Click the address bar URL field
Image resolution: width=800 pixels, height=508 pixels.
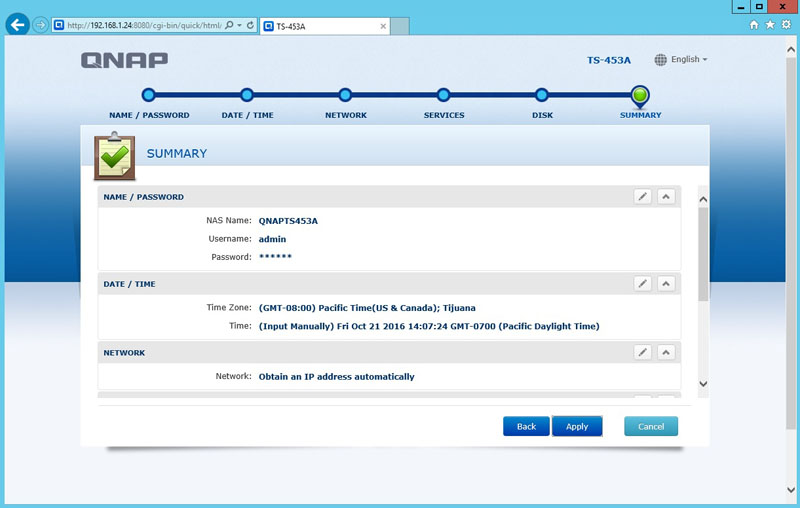point(144,25)
